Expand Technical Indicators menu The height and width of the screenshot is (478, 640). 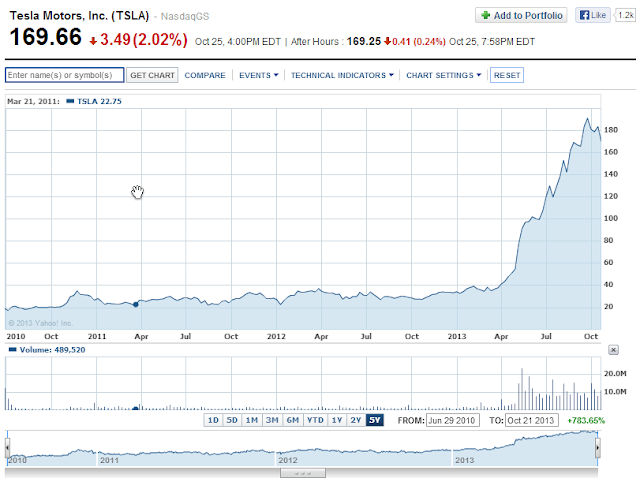[342, 75]
